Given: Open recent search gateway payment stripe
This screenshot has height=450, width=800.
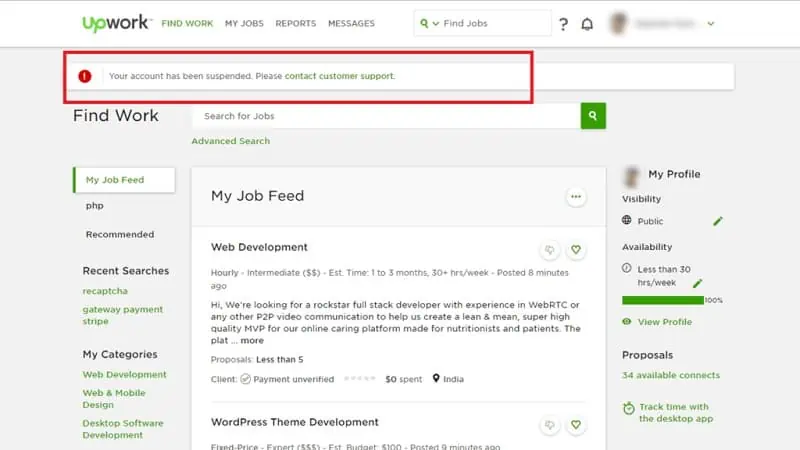Looking at the screenshot, I should 122,315.
